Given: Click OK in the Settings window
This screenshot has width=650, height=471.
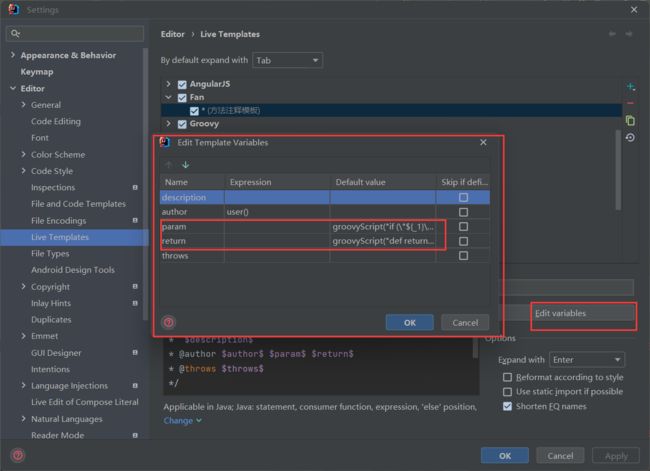Looking at the screenshot, I should point(504,456).
